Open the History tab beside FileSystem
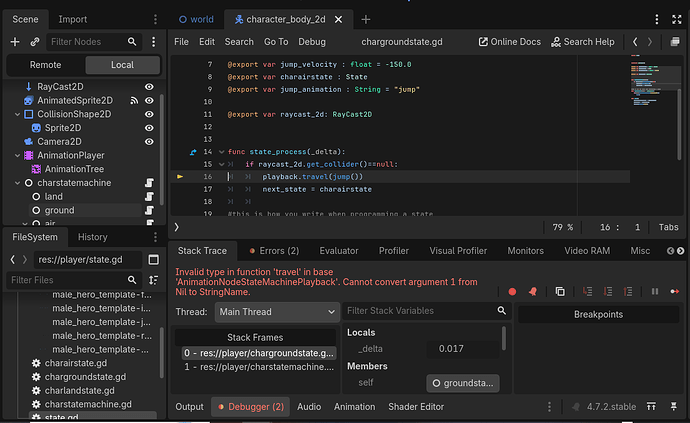This screenshot has height=423, width=690. (x=92, y=237)
